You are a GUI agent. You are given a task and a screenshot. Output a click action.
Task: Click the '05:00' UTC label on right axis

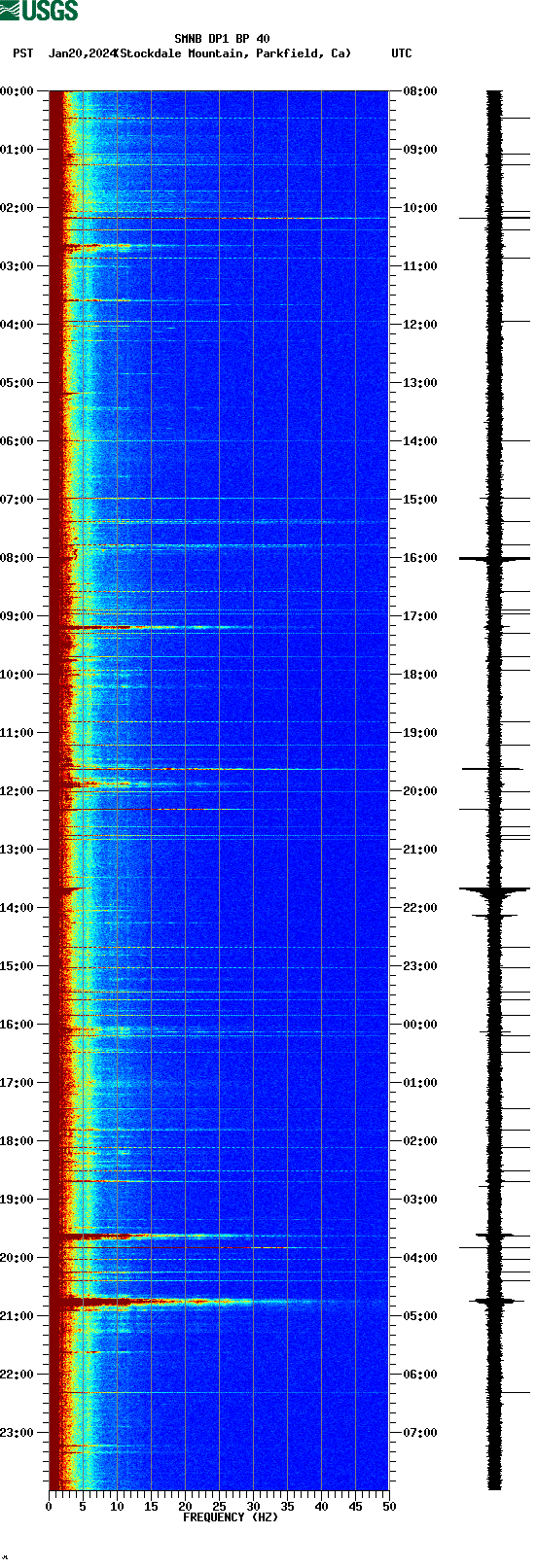pos(420,1316)
